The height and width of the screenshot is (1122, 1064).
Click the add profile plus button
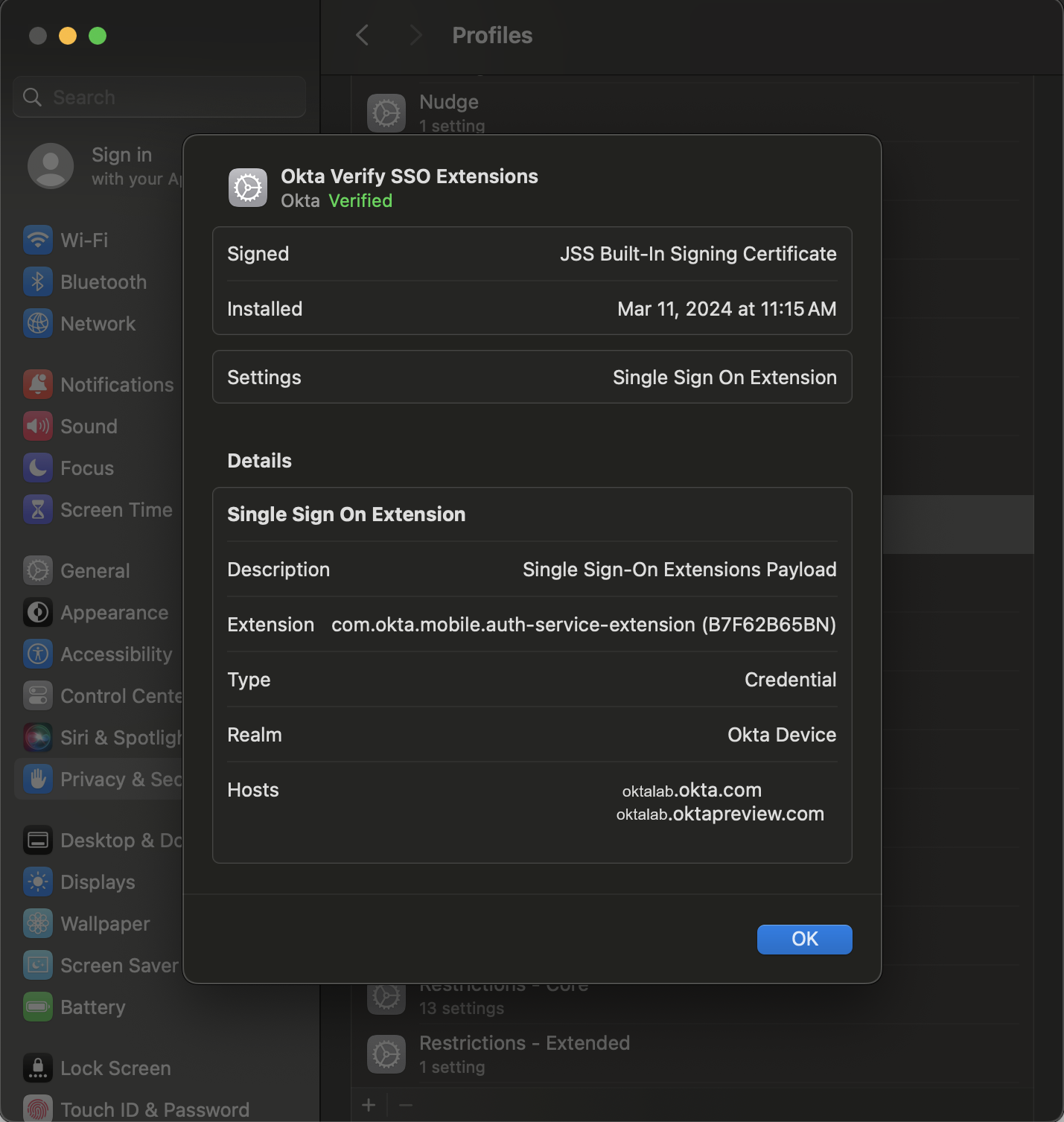point(369,1105)
